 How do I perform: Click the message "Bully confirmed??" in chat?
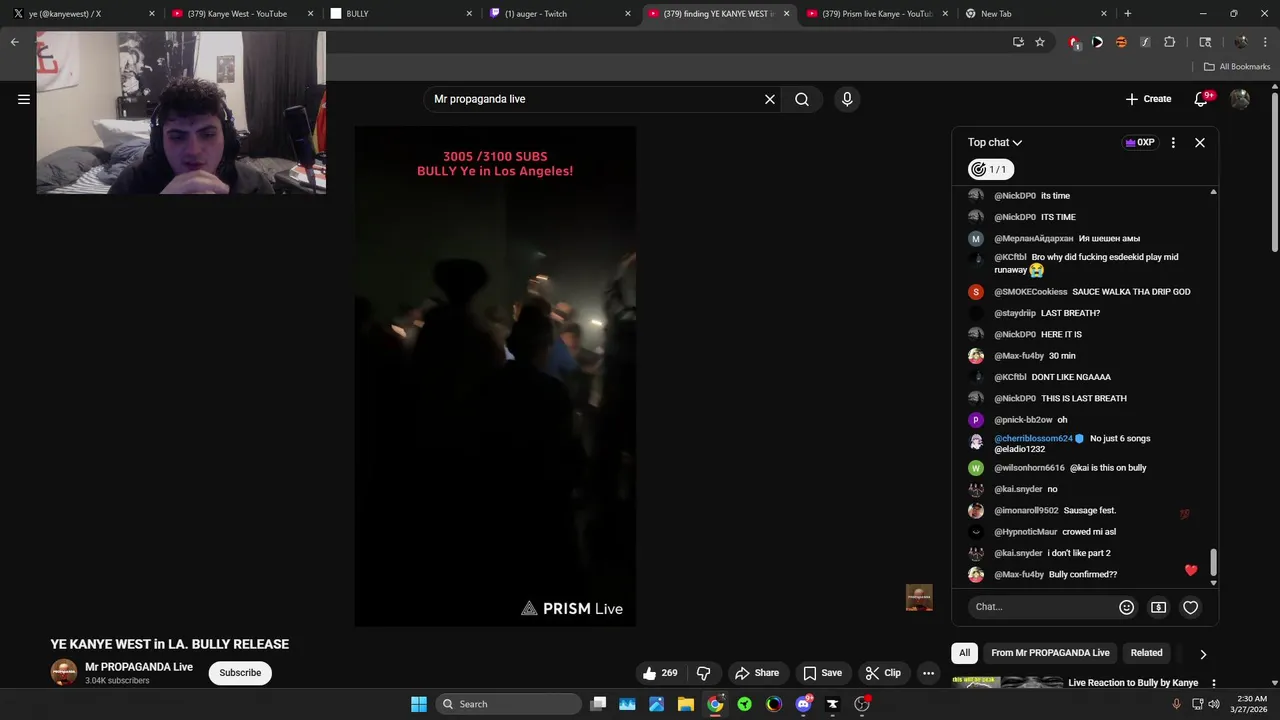(1082, 575)
